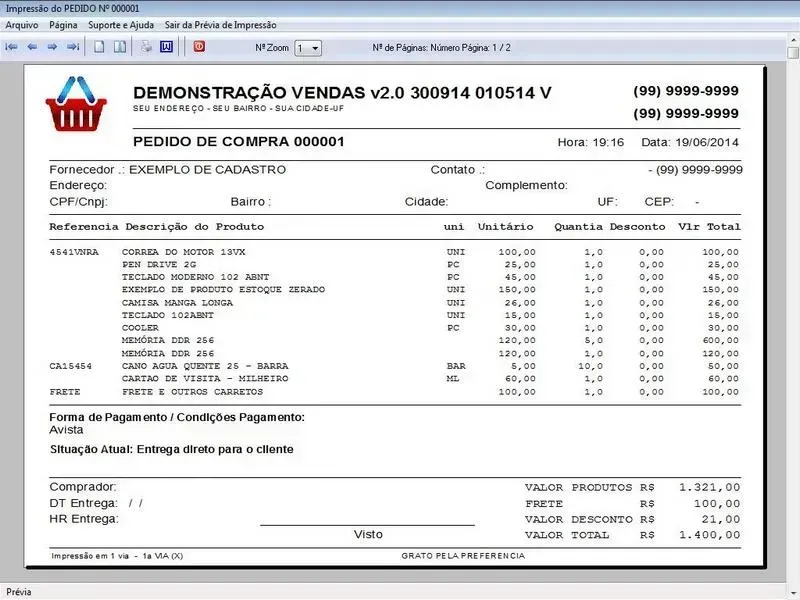Jump to last page arrow
The width and height of the screenshot is (800, 600).
click(73, 47)
